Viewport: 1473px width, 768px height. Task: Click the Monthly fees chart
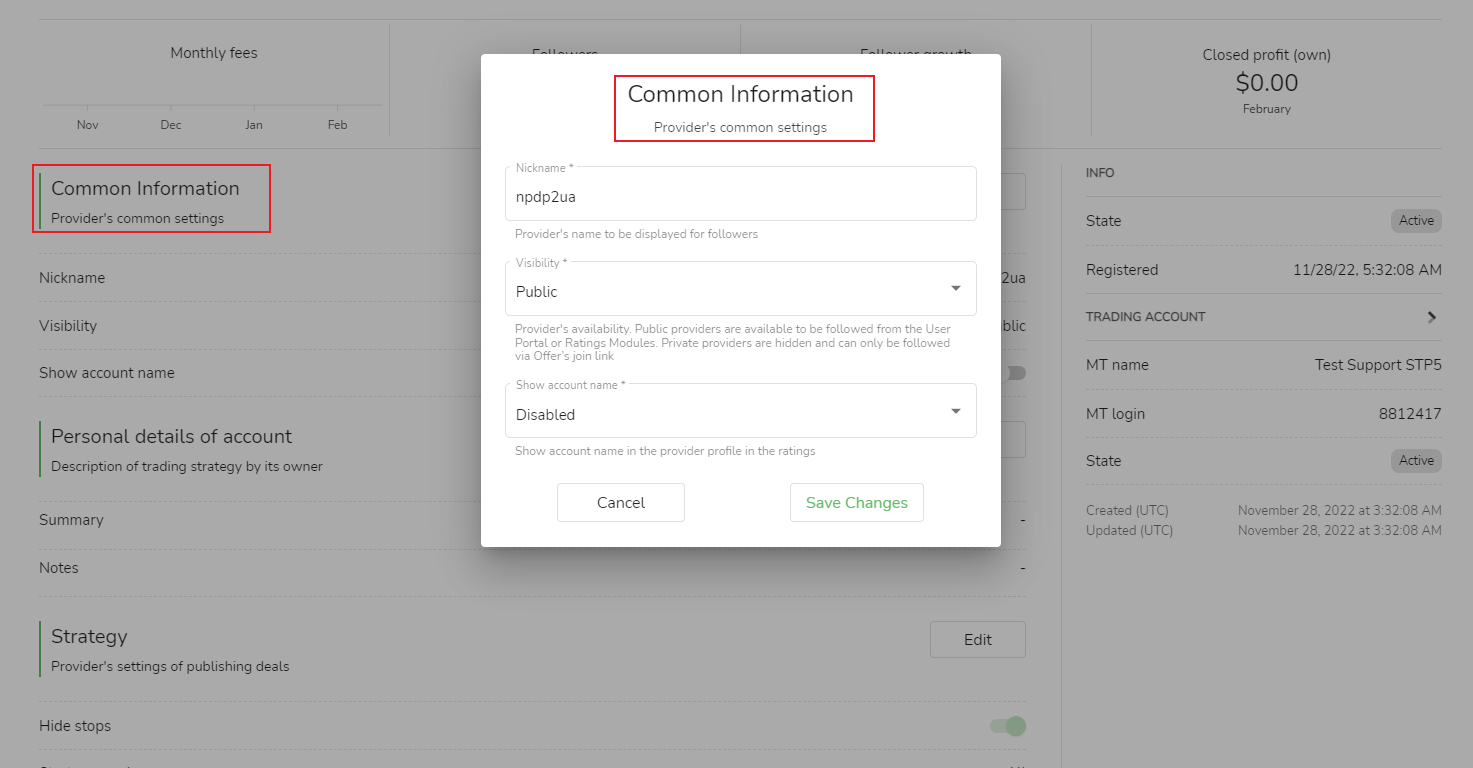213,100
